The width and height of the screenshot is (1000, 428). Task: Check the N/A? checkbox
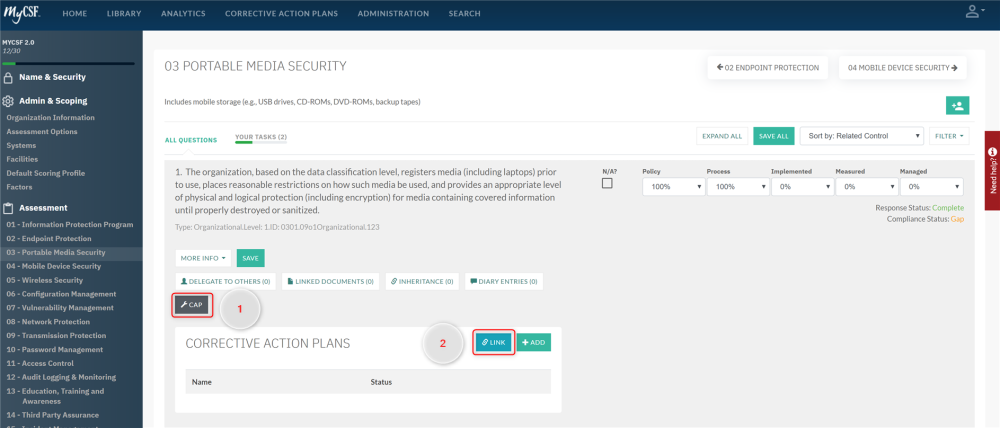[607, 184]
